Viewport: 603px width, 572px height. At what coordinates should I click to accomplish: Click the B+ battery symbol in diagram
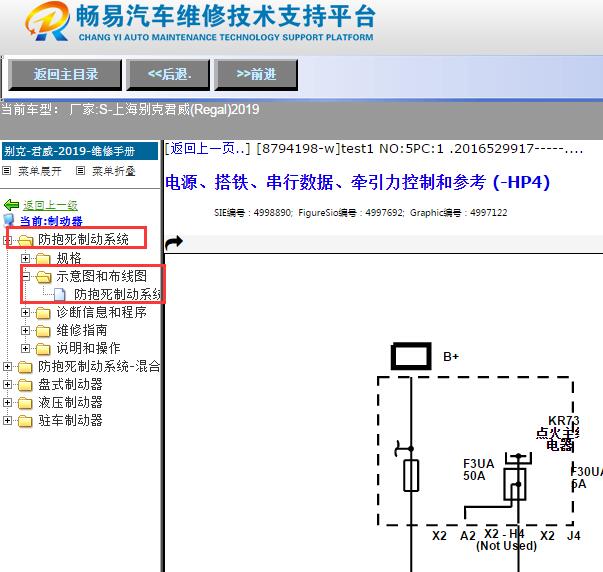click(x=411, y=356)
